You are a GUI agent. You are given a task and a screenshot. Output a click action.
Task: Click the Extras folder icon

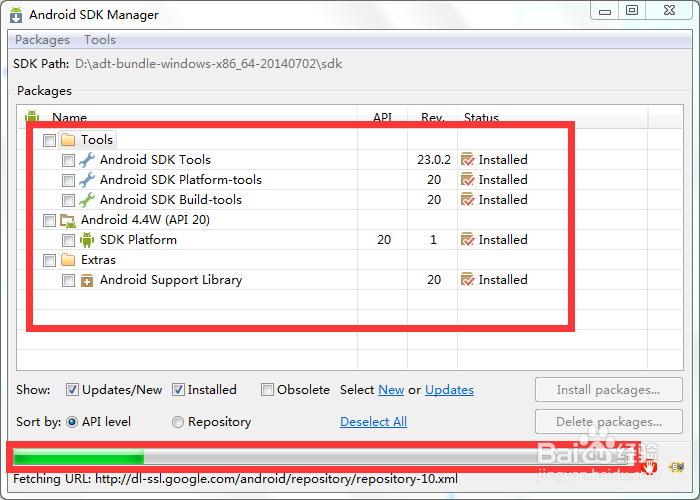click(x=68, y=260)
